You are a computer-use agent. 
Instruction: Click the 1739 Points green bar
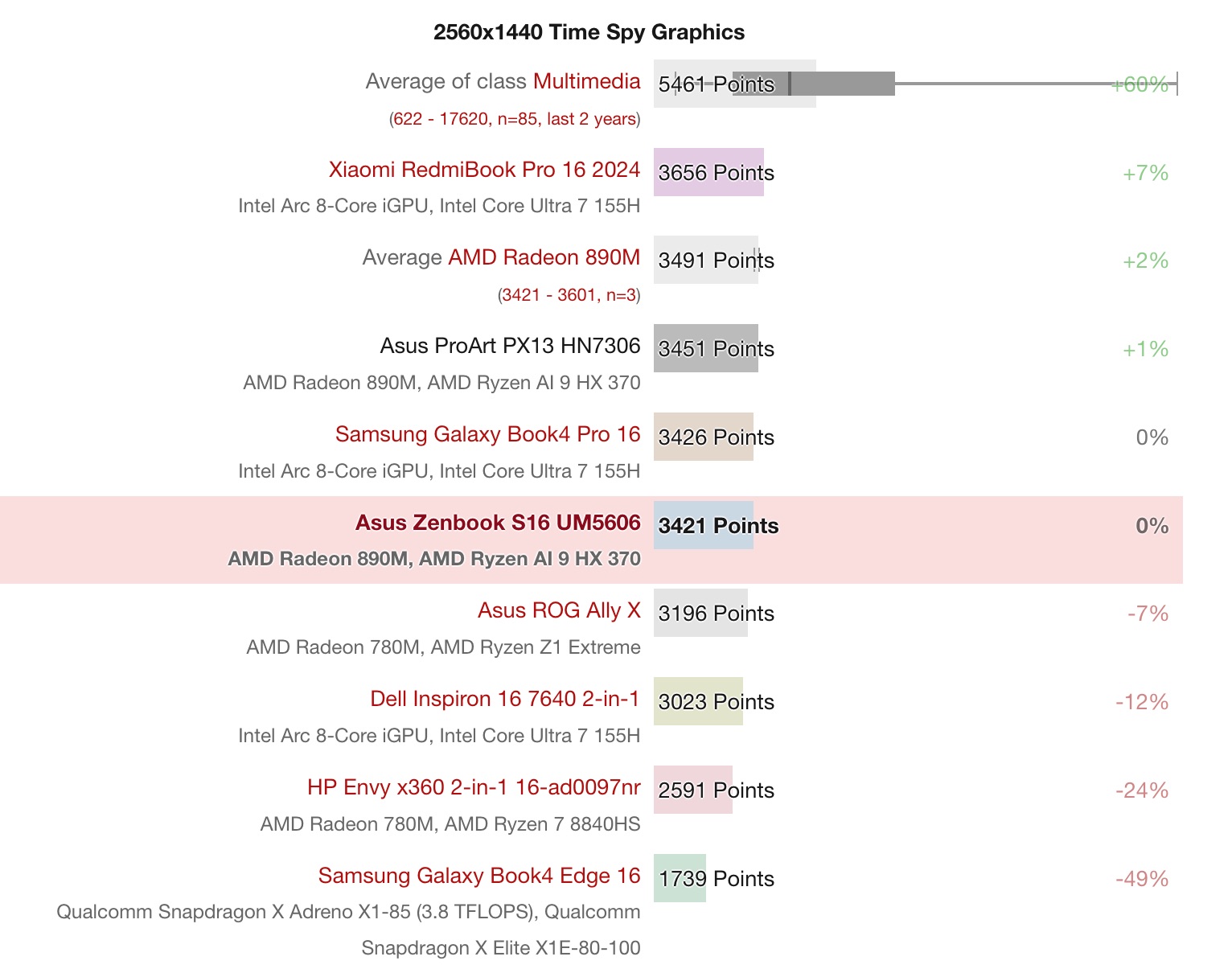tap(680, 878)
